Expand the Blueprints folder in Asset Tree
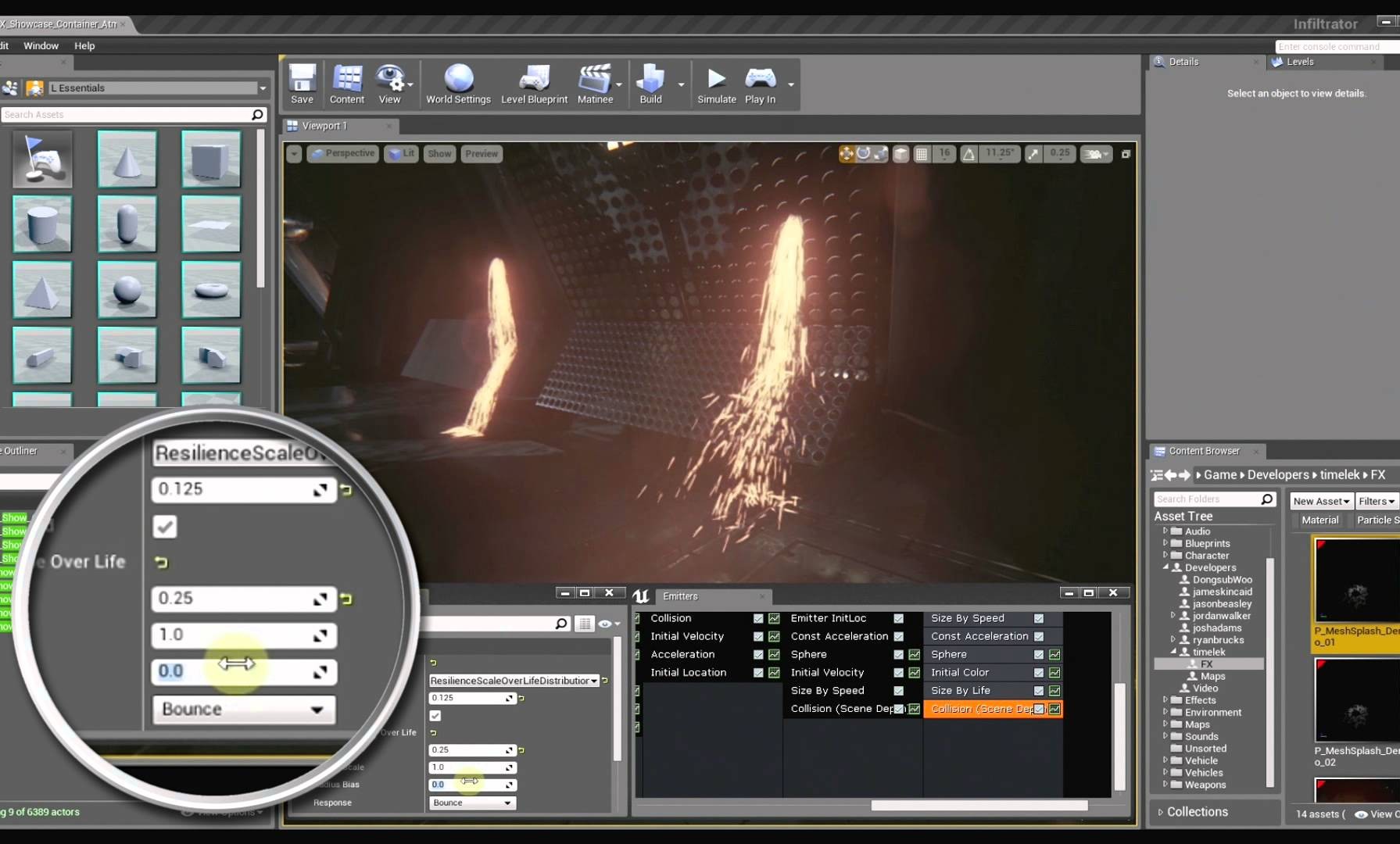1400x844 pixels. (1165, 543)
